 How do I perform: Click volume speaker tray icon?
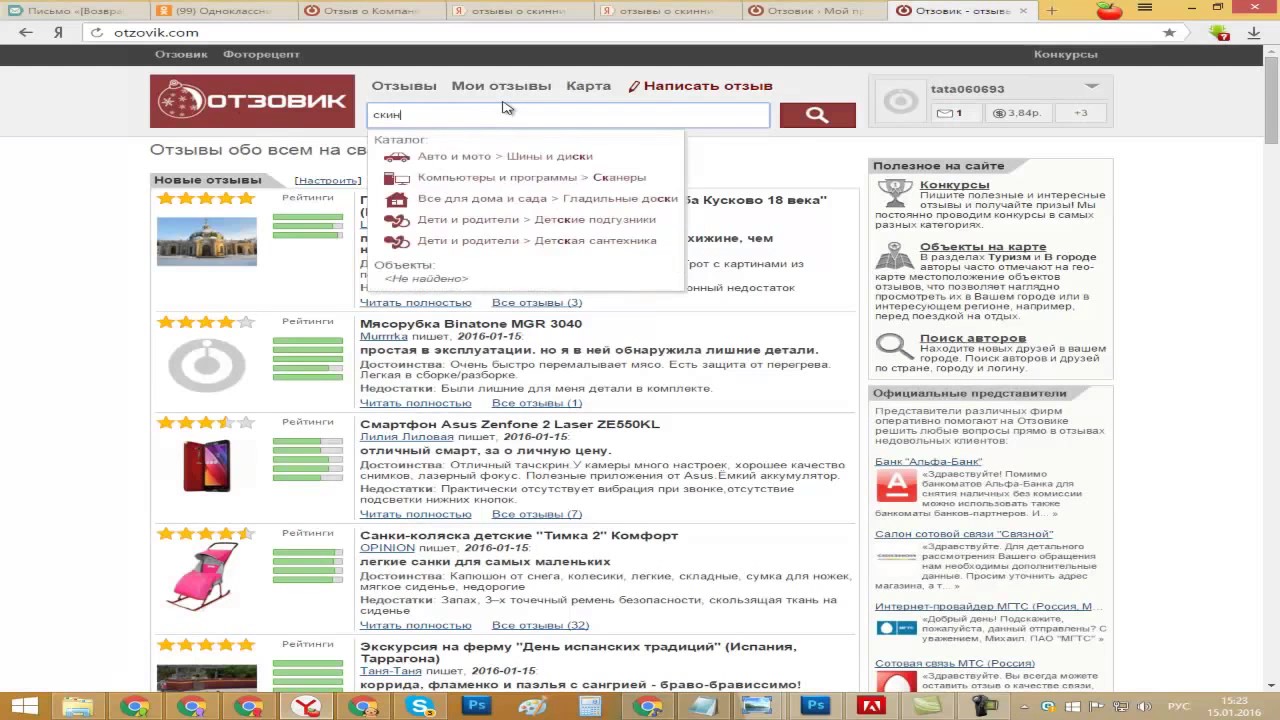pyautogui.click(x=1144, y=707)
